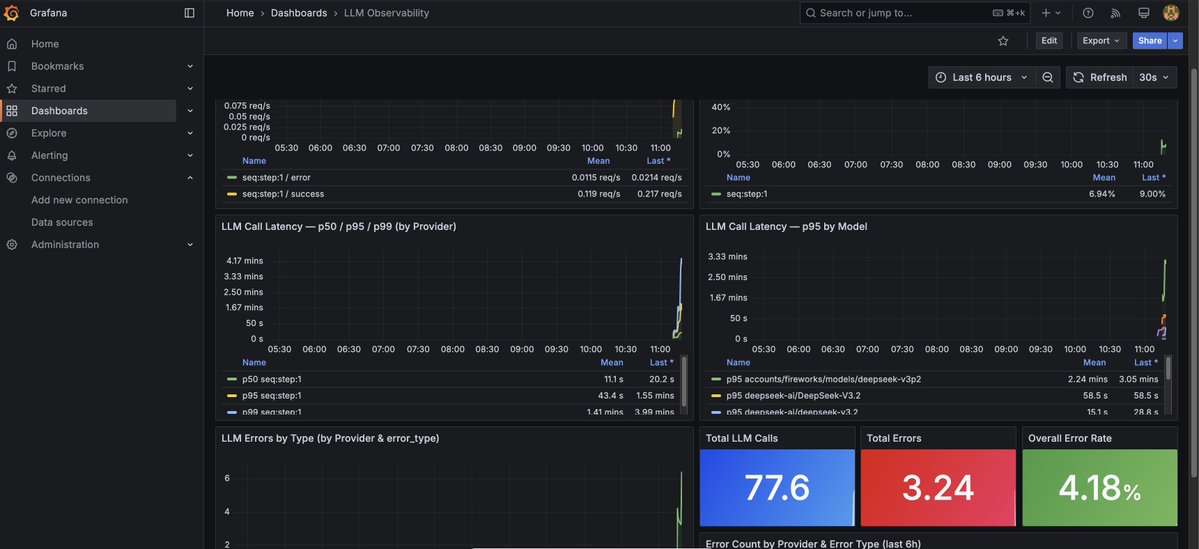The width and height of the screenshot is (1199, 549).
Task: Select Data sources in the sidebar
Action: (x=62, y=223)
